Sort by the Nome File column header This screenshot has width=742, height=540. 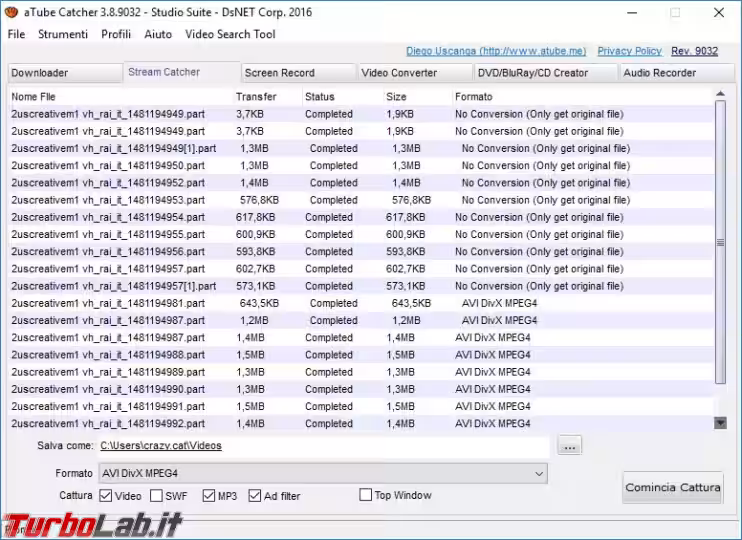(120, 97)
